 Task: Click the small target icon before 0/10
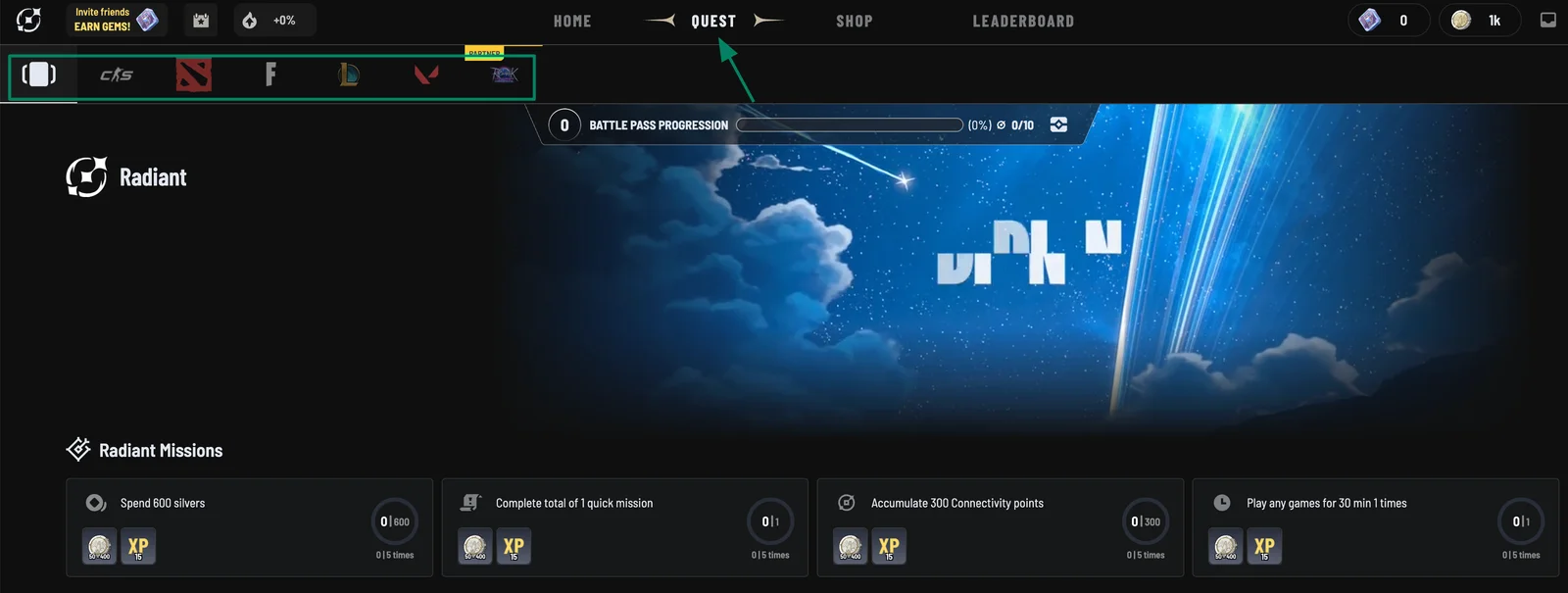tap(1001, 125)
